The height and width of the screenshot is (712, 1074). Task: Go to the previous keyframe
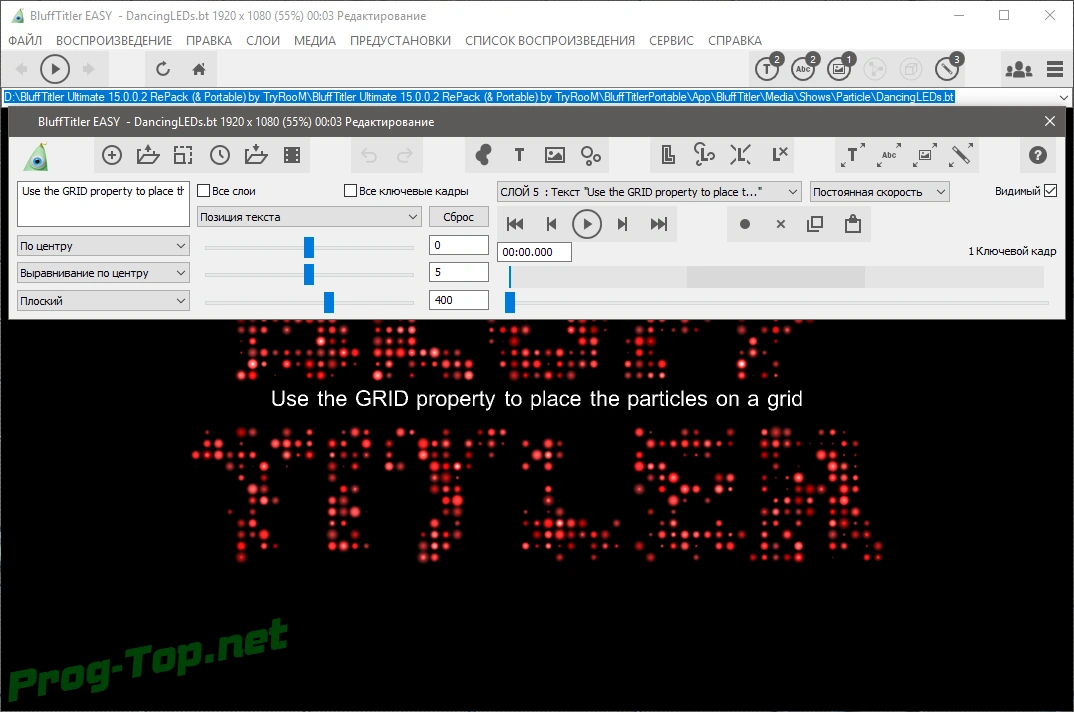coord(551,224)
